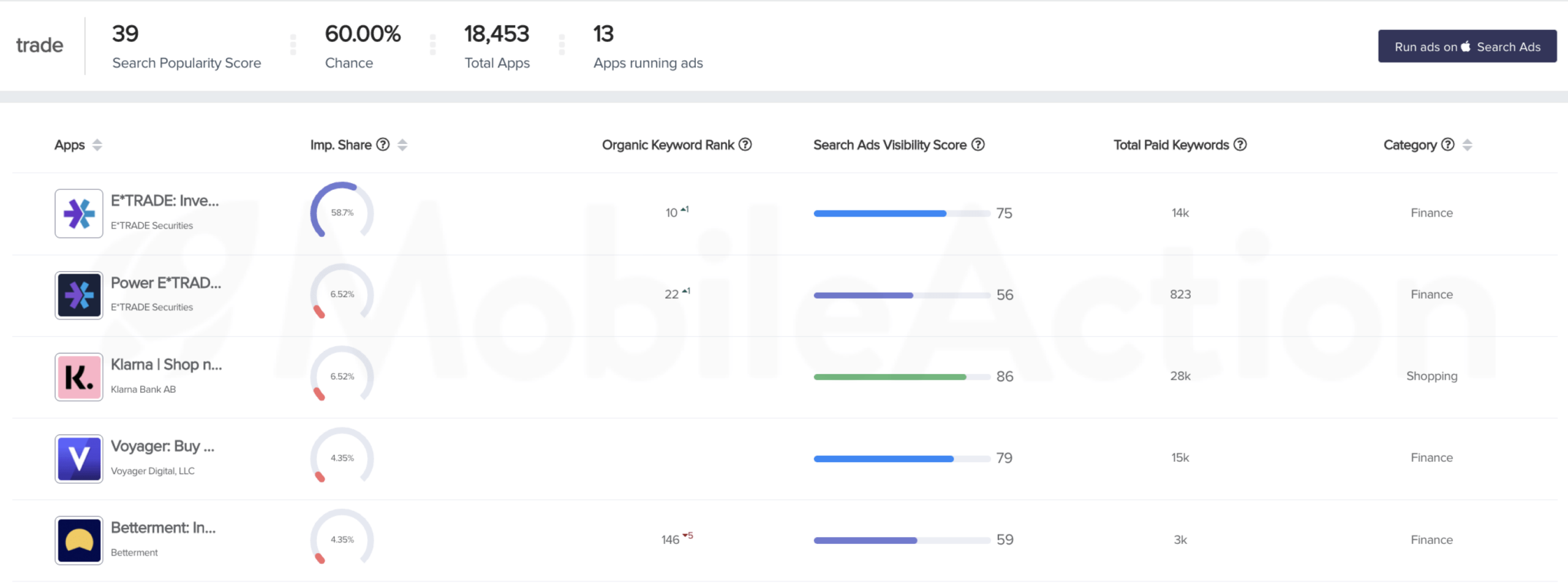Click Klarna visibility score bar 86
1568x583 pixels.
[902, 377]
